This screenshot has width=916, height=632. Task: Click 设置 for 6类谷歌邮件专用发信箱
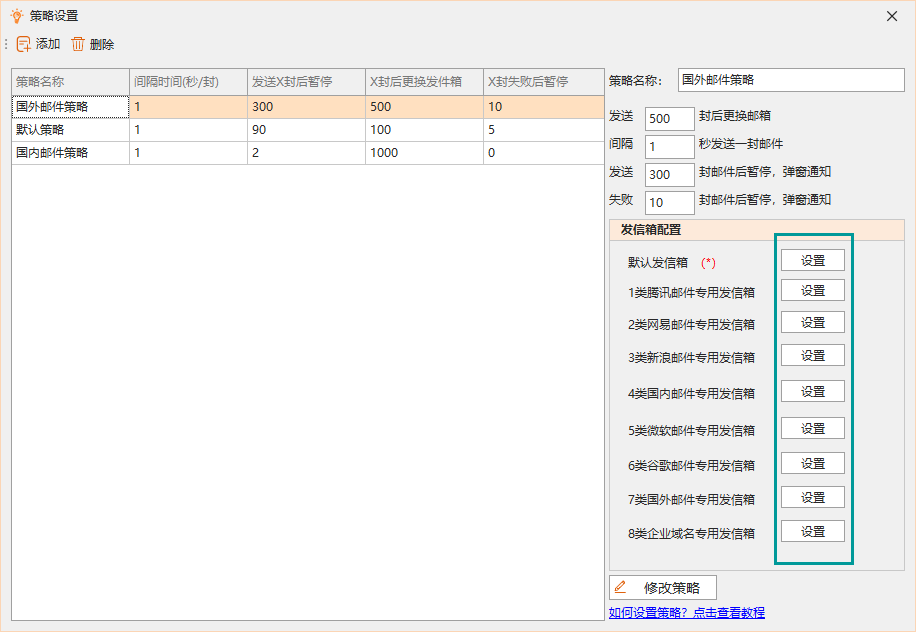813,463
